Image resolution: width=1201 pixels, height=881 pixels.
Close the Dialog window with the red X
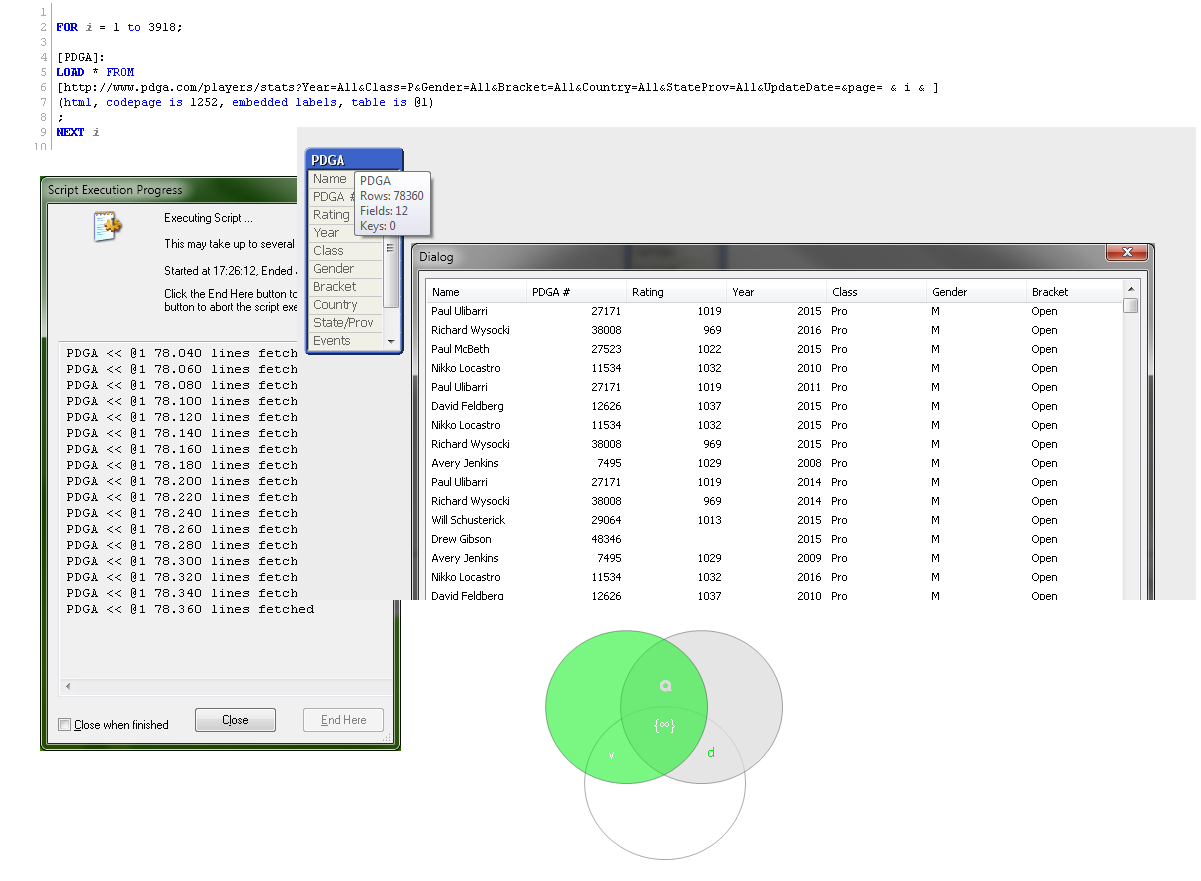[x=1127, y=253]
